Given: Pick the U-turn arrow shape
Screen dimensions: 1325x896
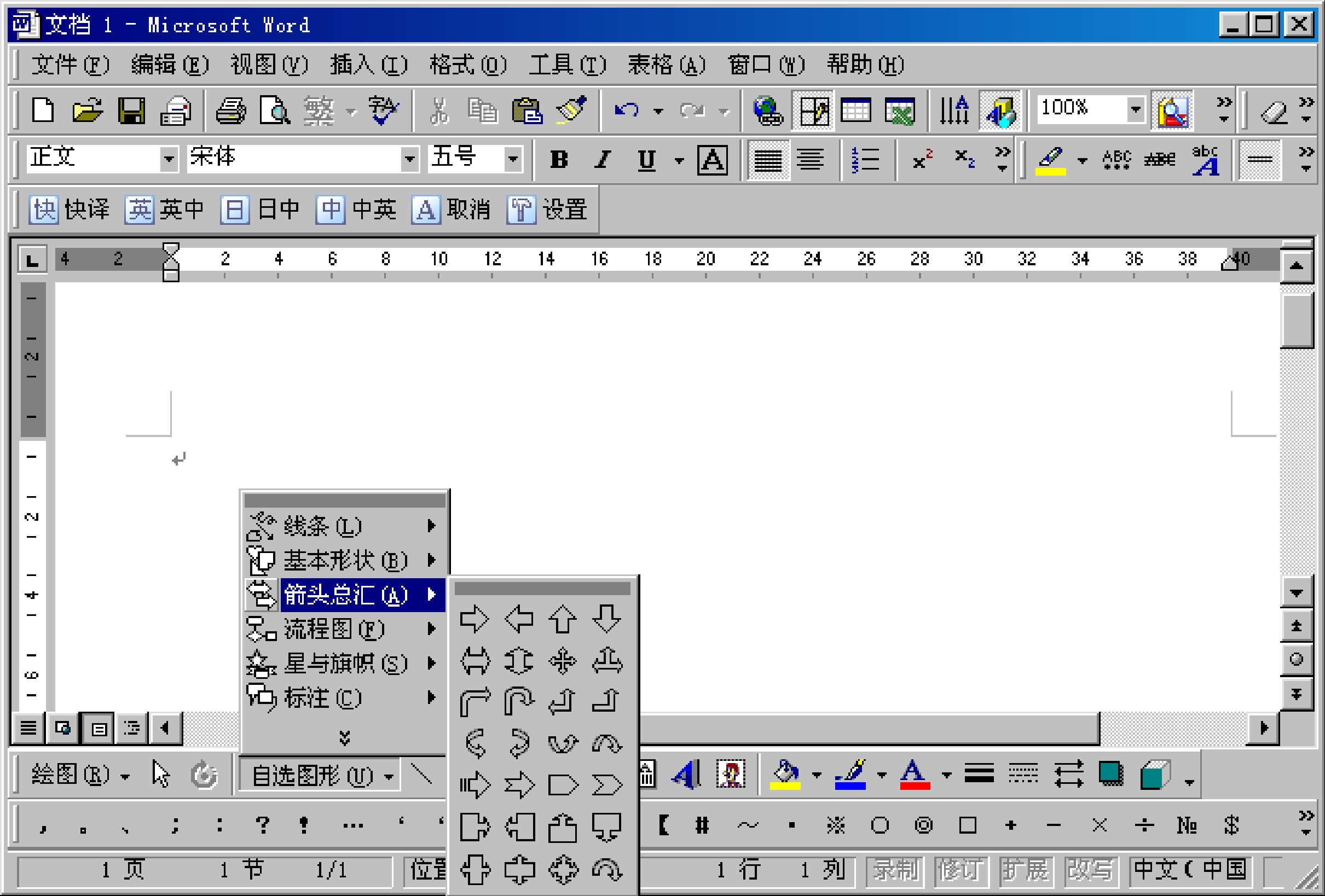Looking at the screenshot, I should [519, 701].
